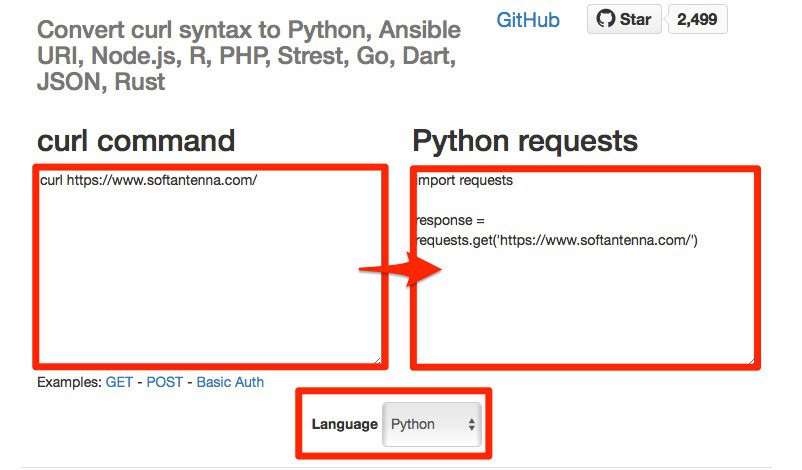Image resolution: width=802 pixels, height=470 pixels.
Task: Open the 2,499 stargazers count
Action: coord(696,19)
